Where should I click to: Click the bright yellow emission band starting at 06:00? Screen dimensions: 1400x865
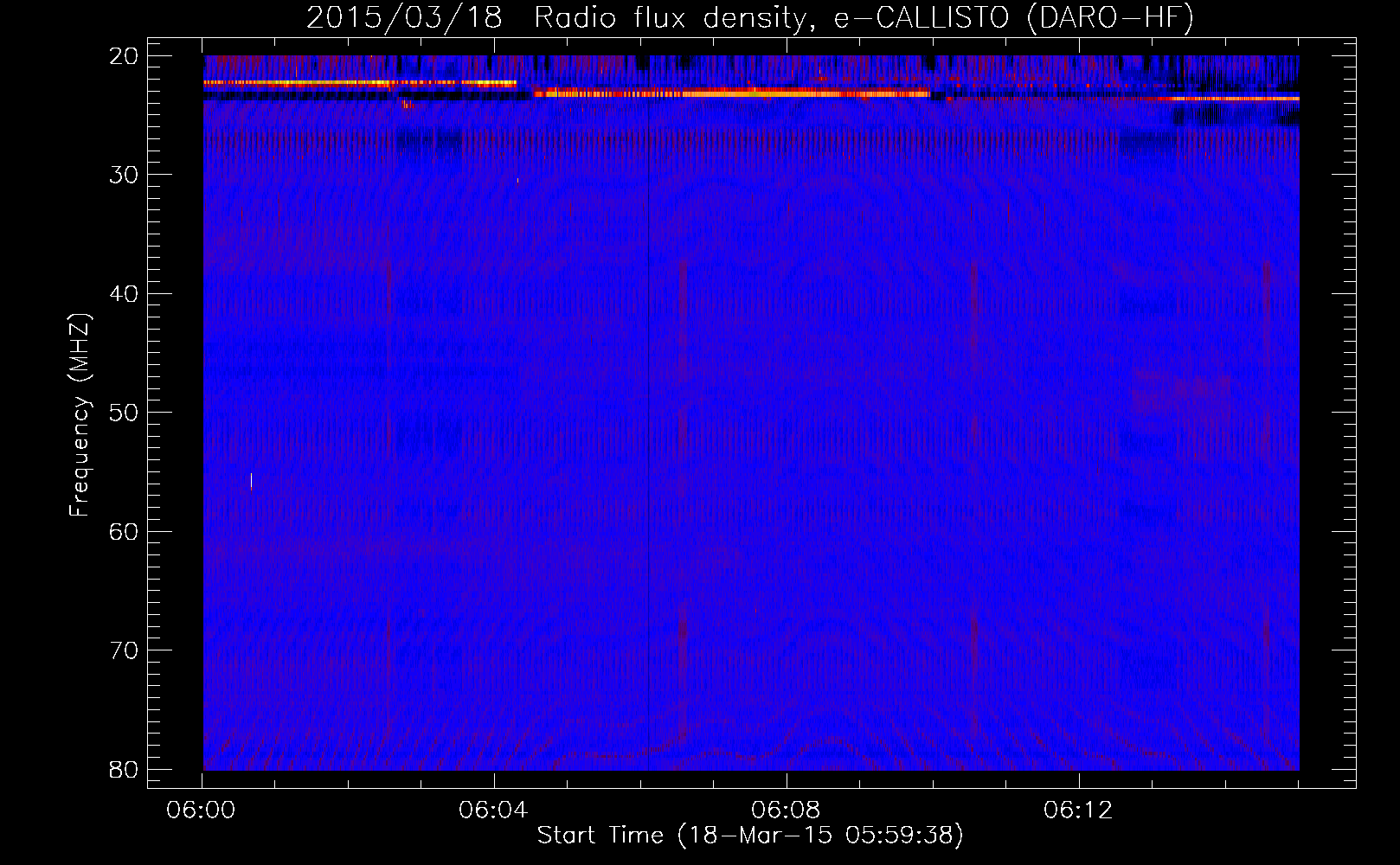pos(360,83)
